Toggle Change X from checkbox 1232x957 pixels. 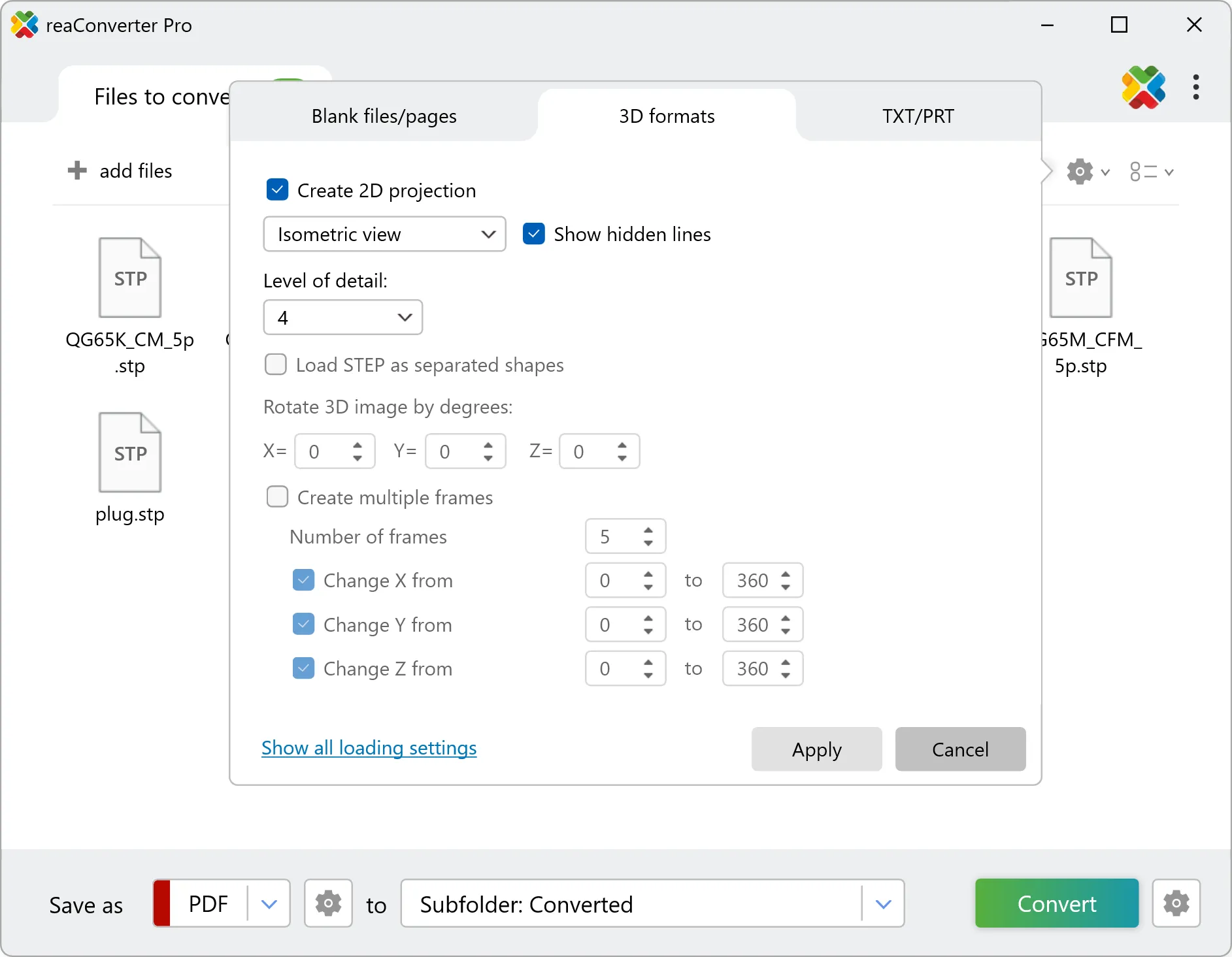[303, 580]
